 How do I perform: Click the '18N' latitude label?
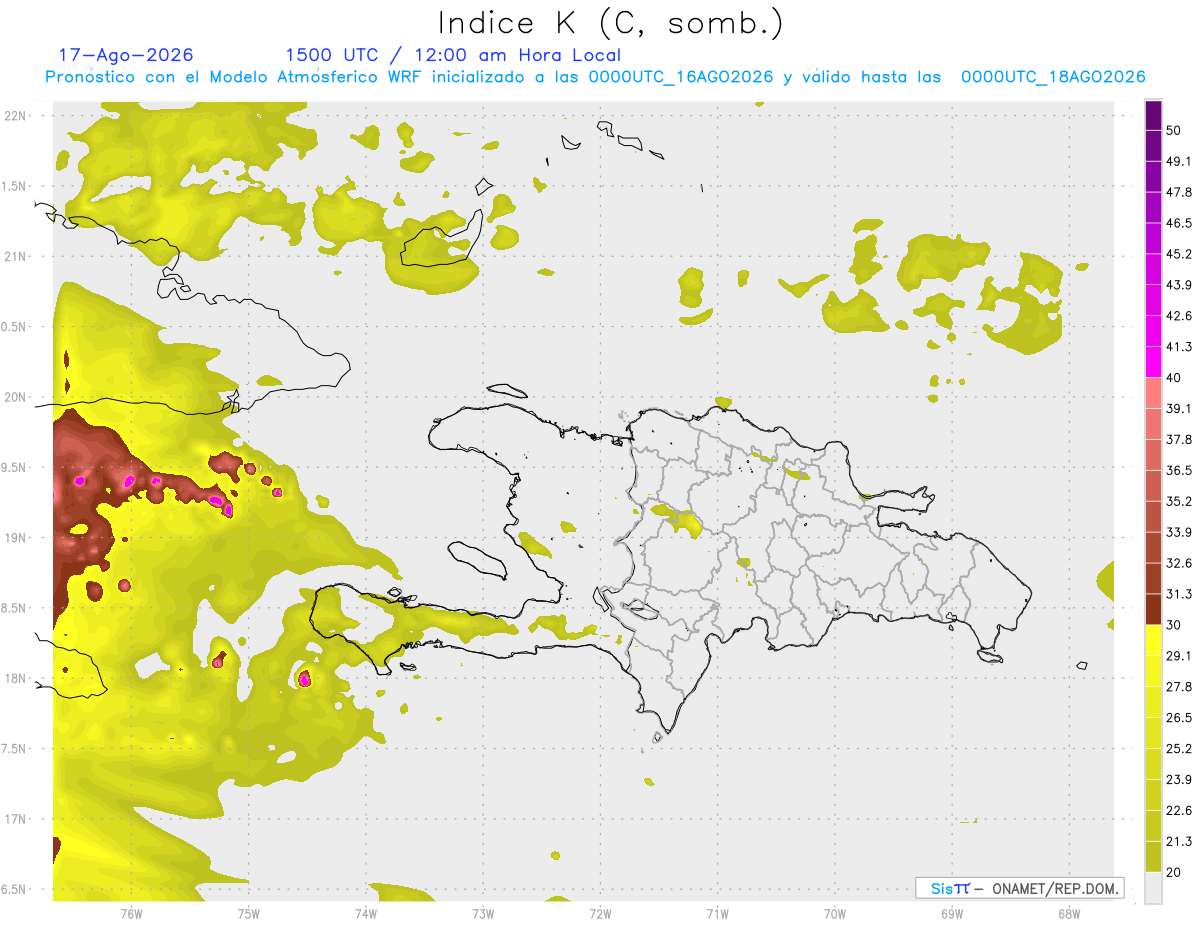click(x=17, y=679)
